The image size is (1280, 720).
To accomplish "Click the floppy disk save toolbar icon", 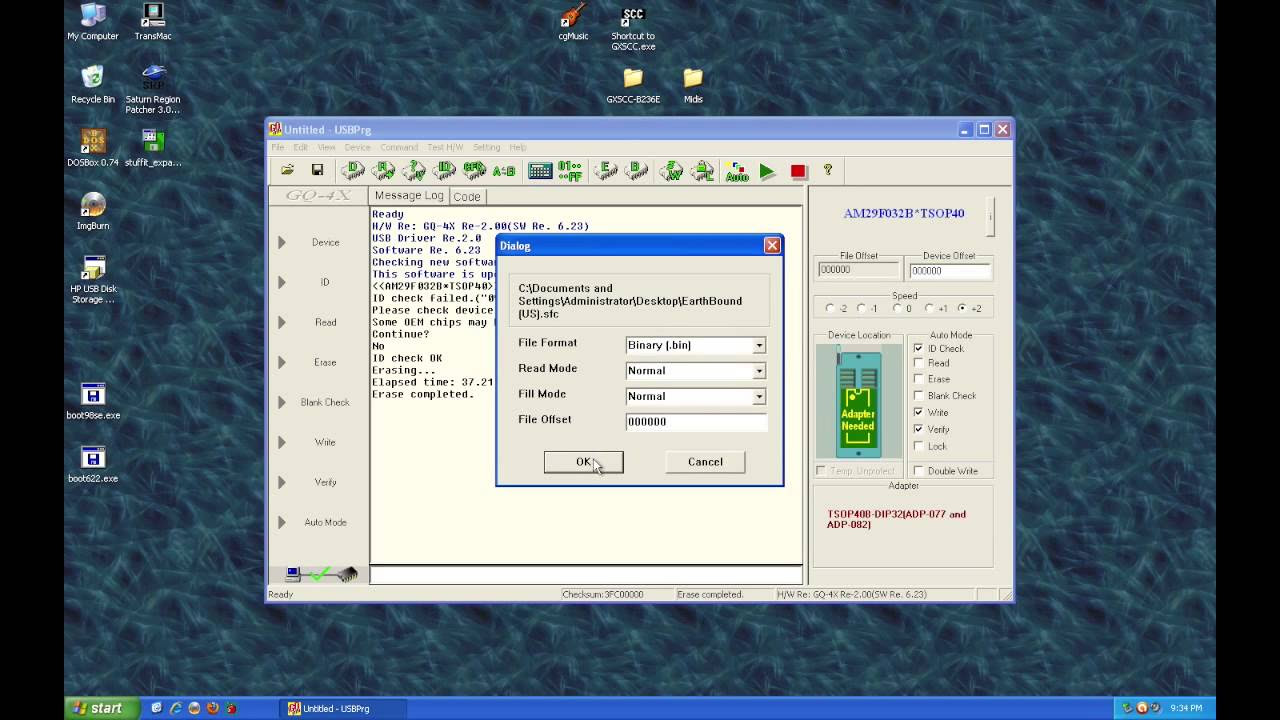I will (317, 171).
